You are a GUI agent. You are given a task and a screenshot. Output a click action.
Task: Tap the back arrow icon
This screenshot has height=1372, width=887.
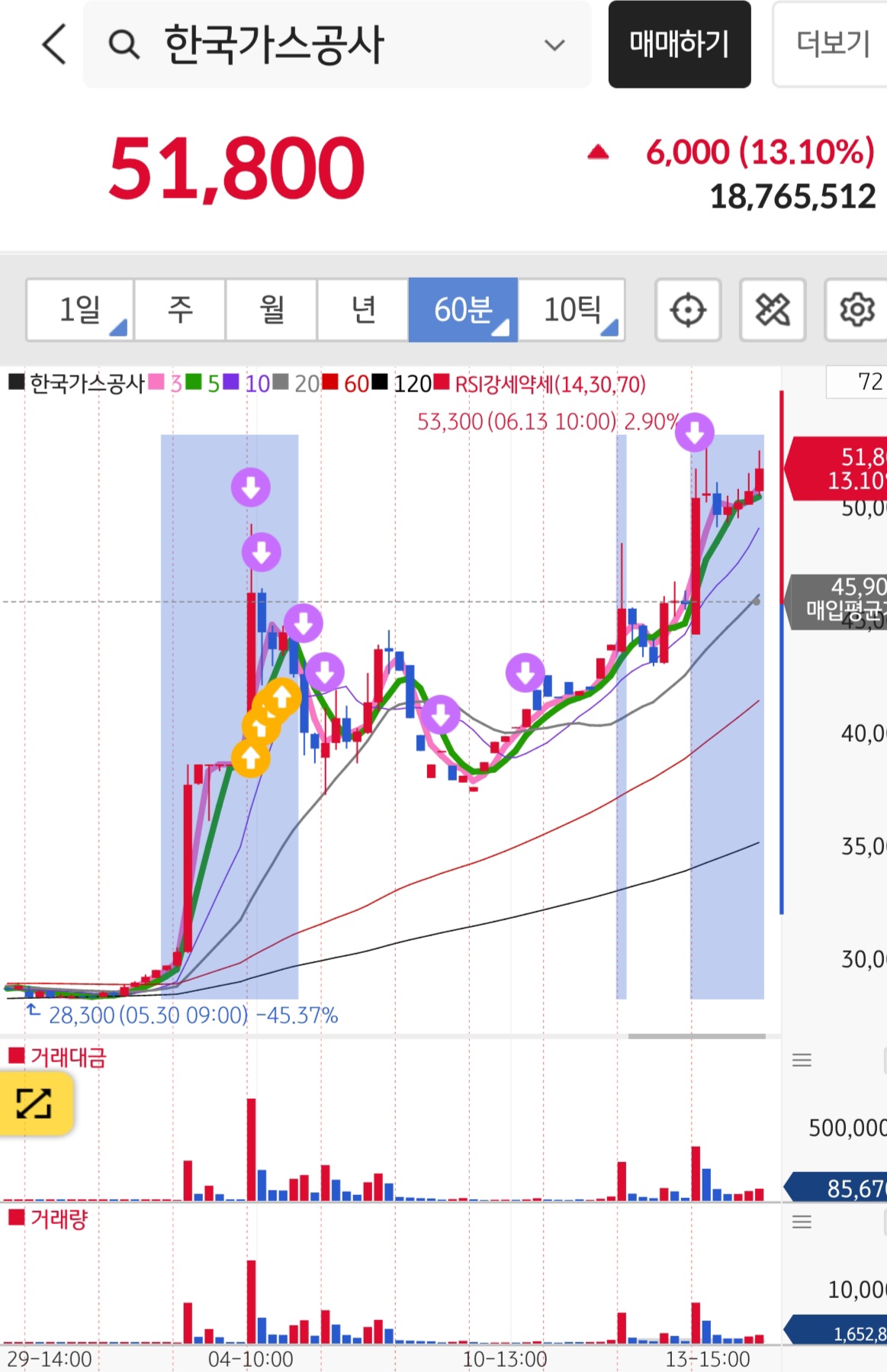pyautogui.click(x=54, y=43)
